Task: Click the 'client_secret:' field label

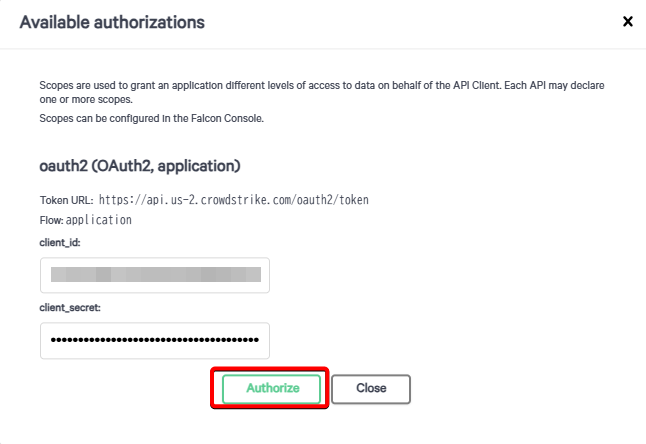Action: 70,308
